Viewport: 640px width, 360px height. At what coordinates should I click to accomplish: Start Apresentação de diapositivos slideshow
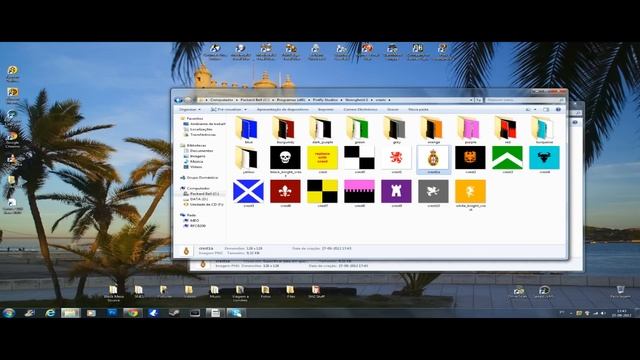(282, 109)
